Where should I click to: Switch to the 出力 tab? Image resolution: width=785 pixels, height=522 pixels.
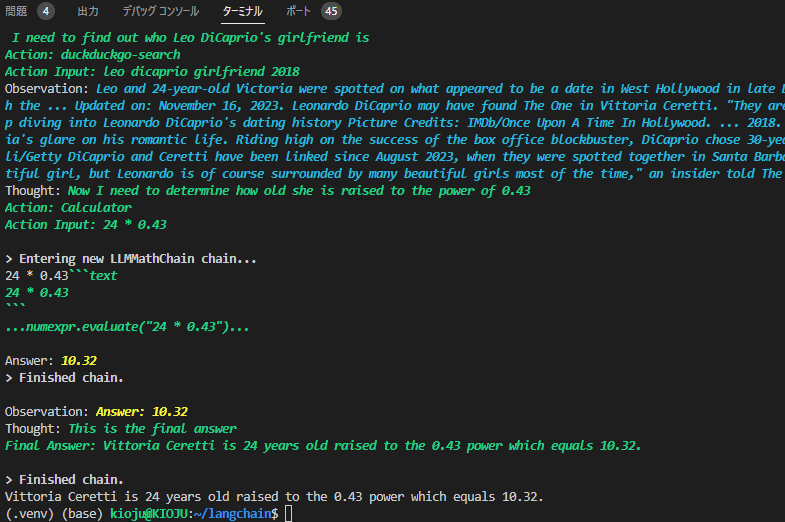pyautogui.click(x=88, y=11)
